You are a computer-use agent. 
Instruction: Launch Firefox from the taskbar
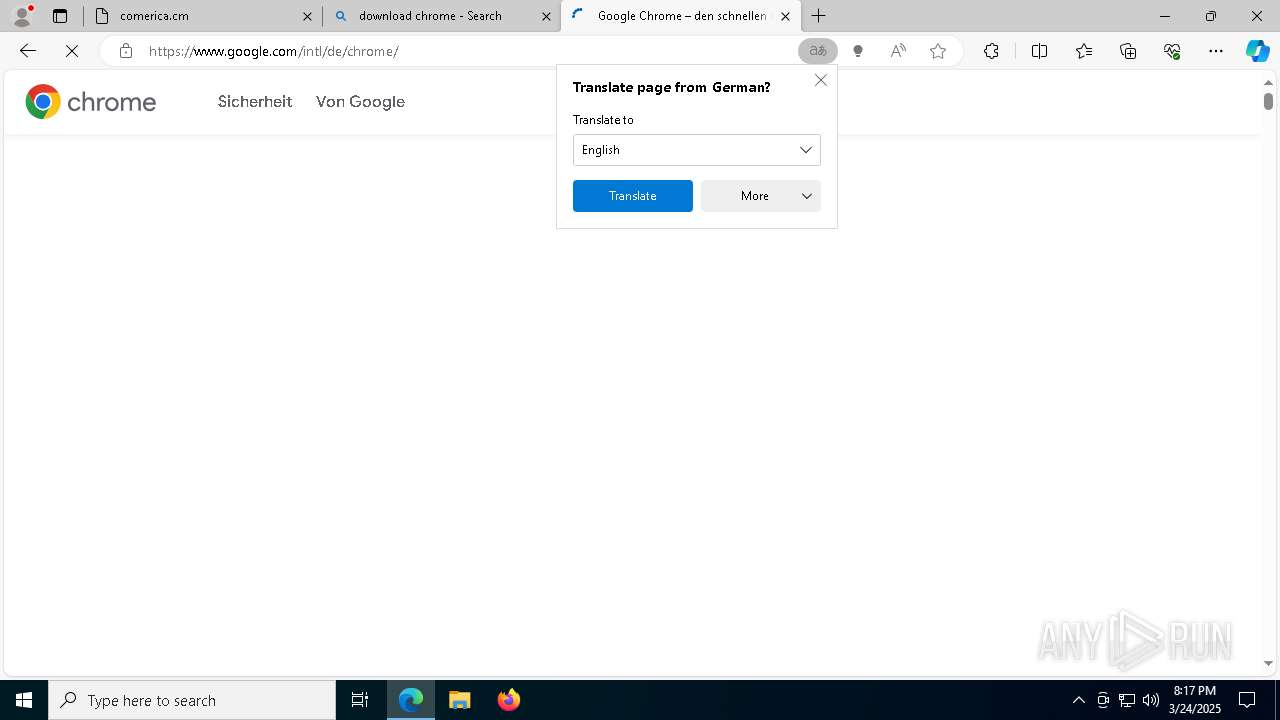509,700
